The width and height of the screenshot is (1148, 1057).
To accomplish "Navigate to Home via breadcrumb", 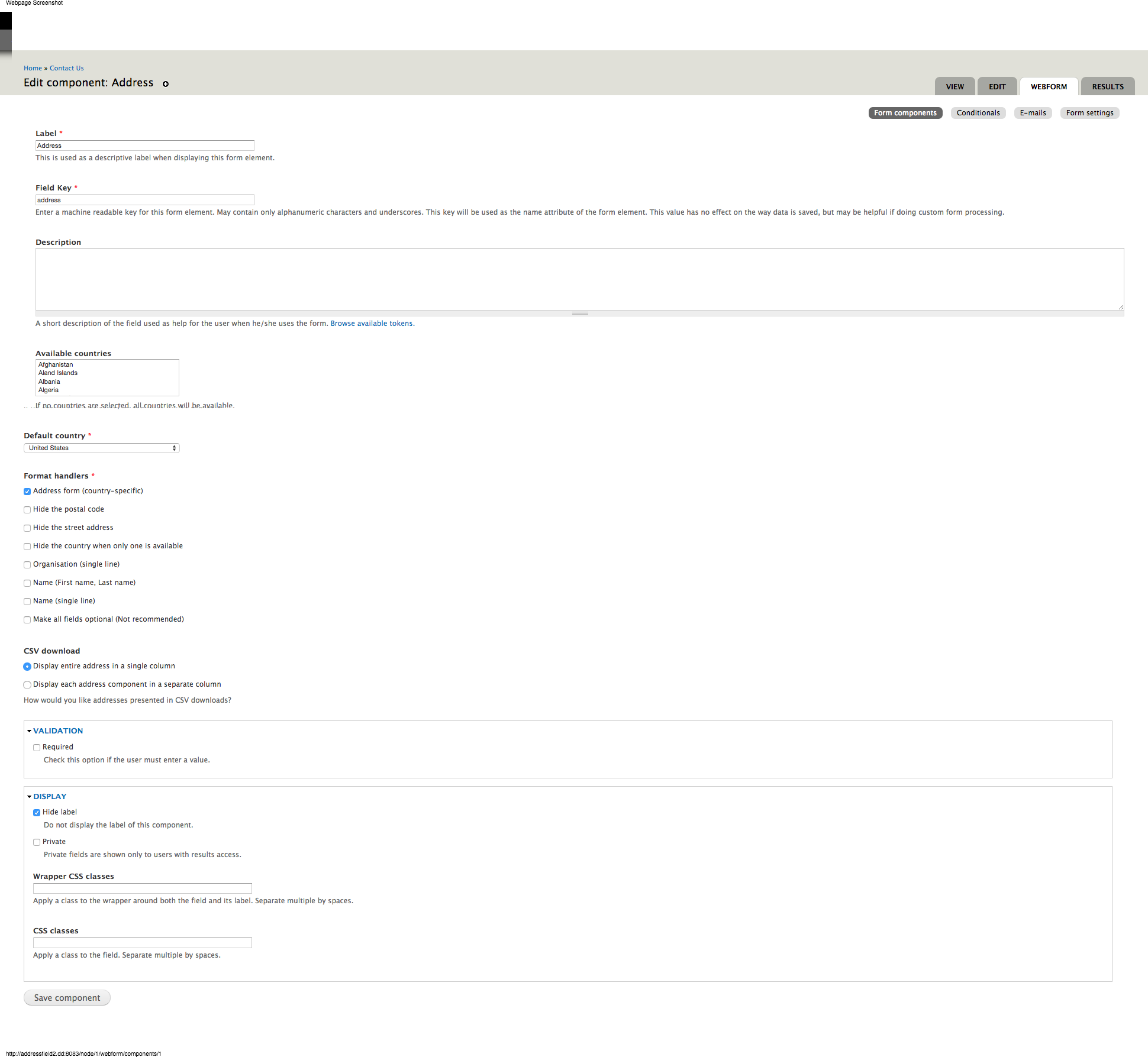I will [x=33, y=67].
